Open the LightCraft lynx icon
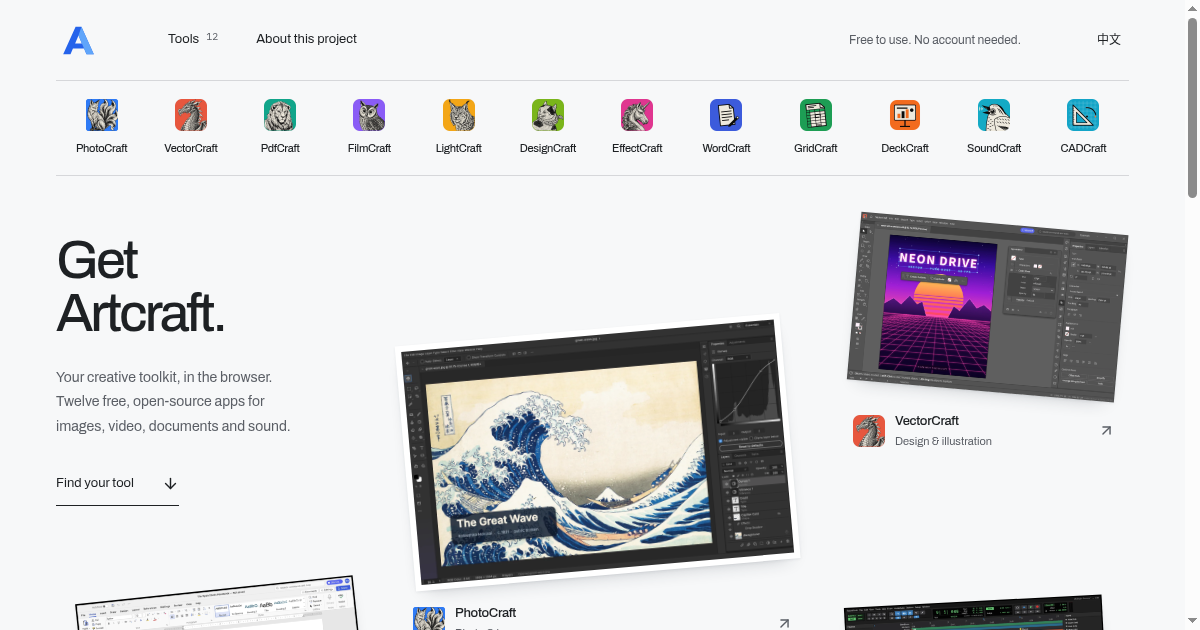 (x=459, y=115)
